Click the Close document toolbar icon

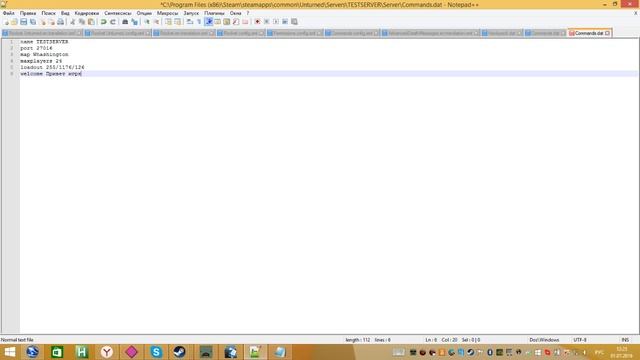pos(42,22)
